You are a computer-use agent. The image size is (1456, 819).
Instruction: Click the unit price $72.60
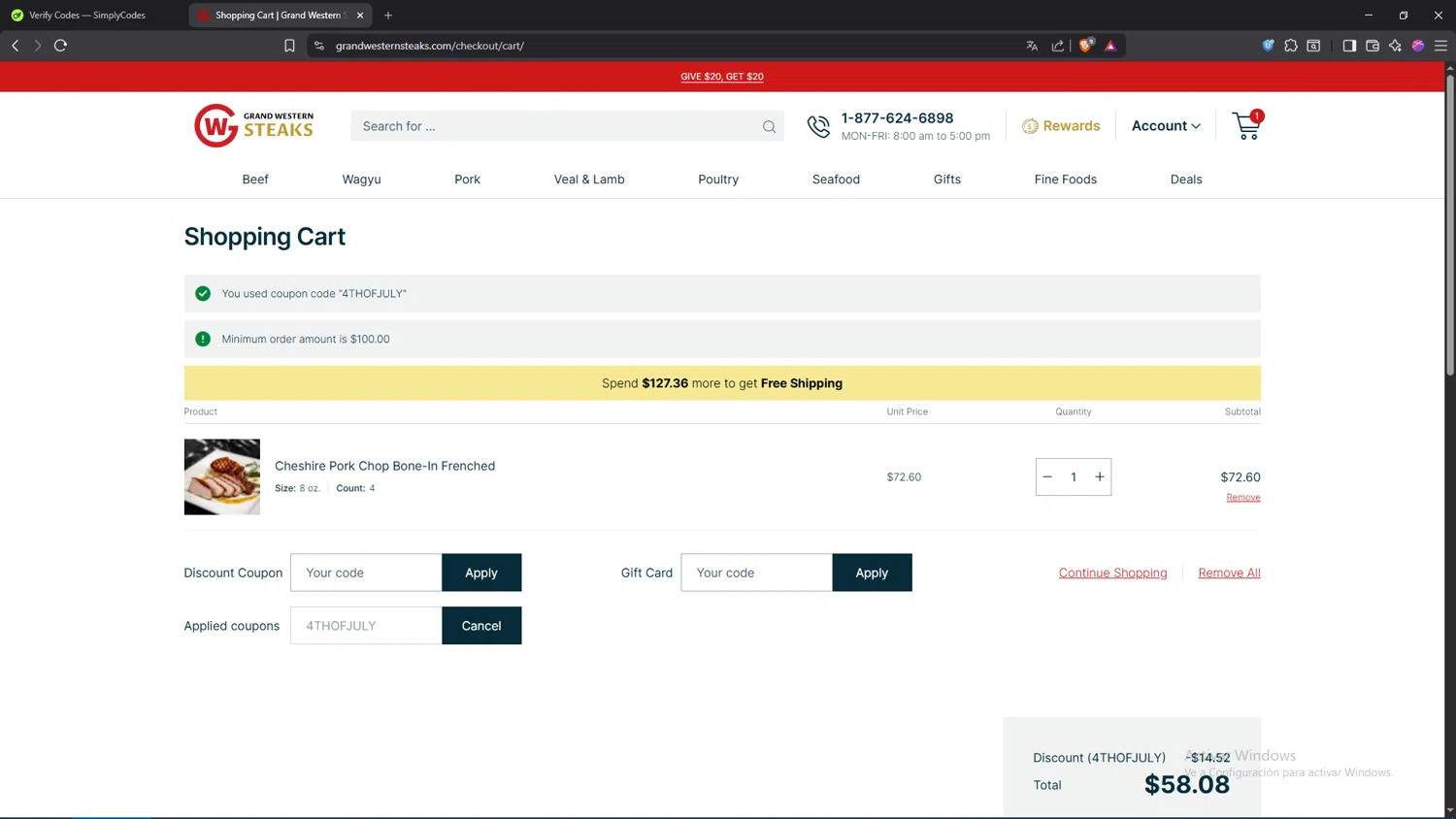pos(904,476)
